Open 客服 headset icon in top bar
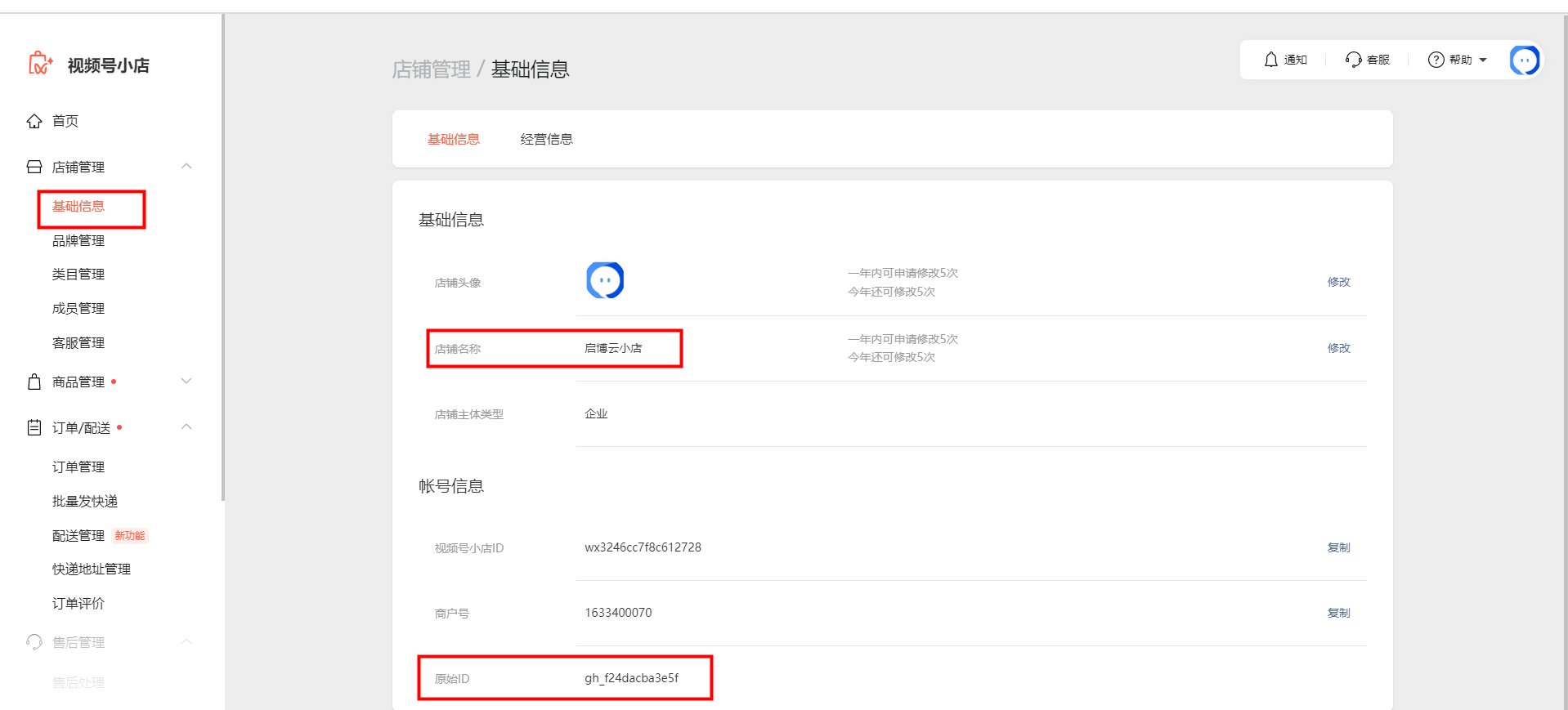This screenshot has width=1568, height=710. [x=1353, y=60]
